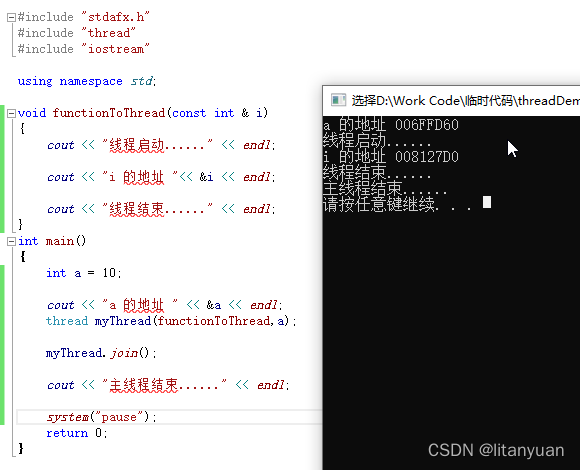This screenshot has width=580, height=470.
Task: Click console output line '主线程结束......'
Action: pos(385,189)
